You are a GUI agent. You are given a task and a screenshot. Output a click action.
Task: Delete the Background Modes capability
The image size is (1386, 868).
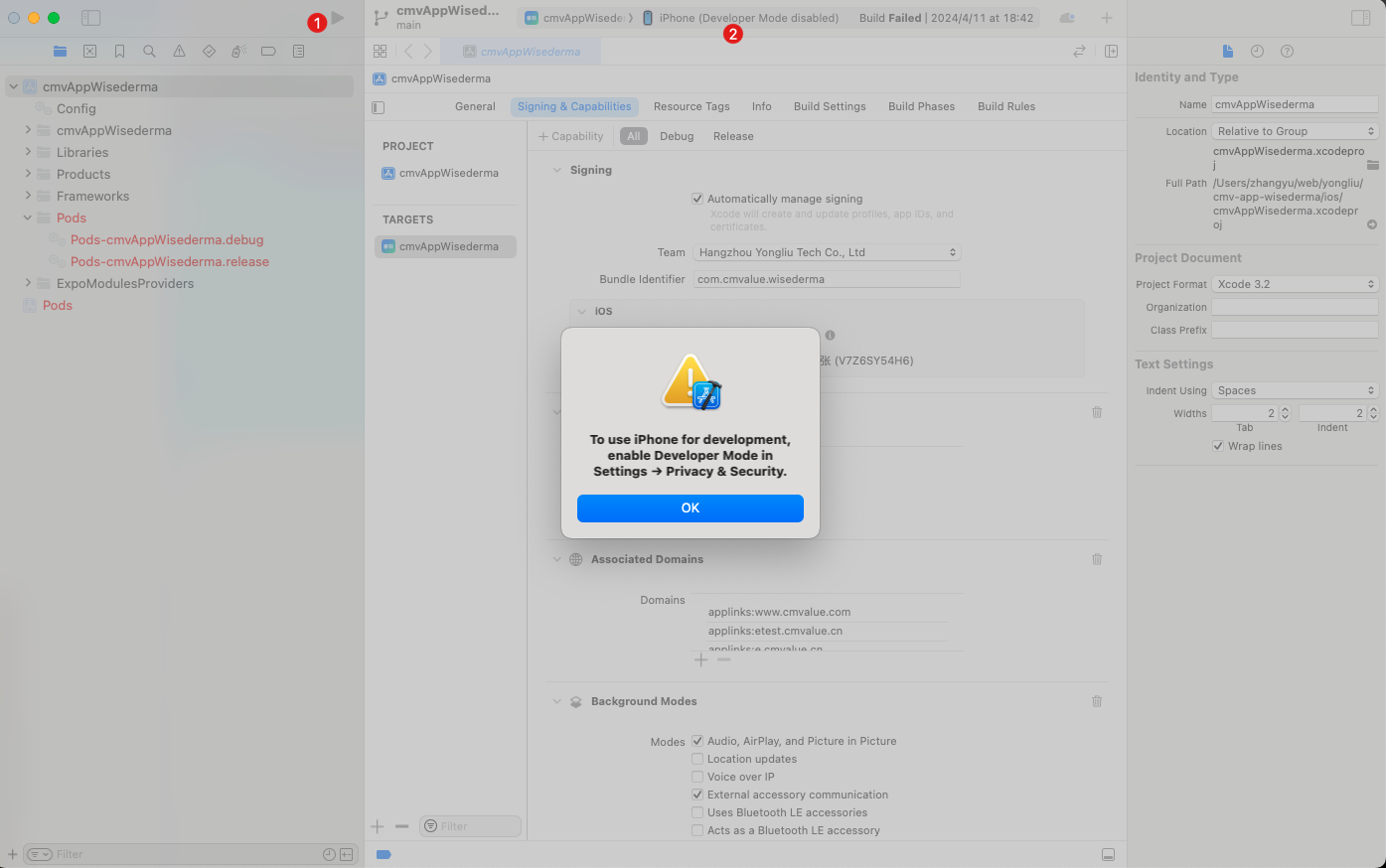click(1097, 701)
